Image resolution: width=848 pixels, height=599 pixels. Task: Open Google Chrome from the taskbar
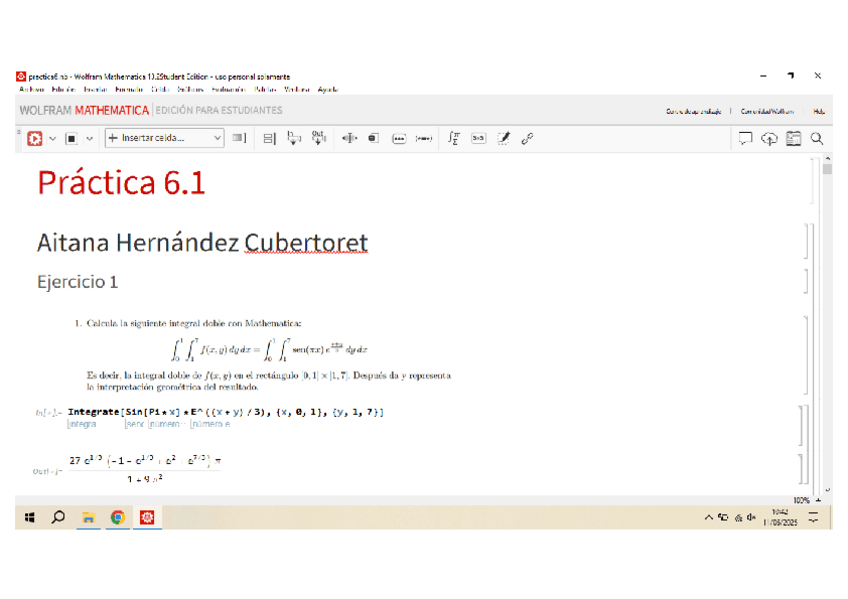pyautogui.click(x=117, y=517)
